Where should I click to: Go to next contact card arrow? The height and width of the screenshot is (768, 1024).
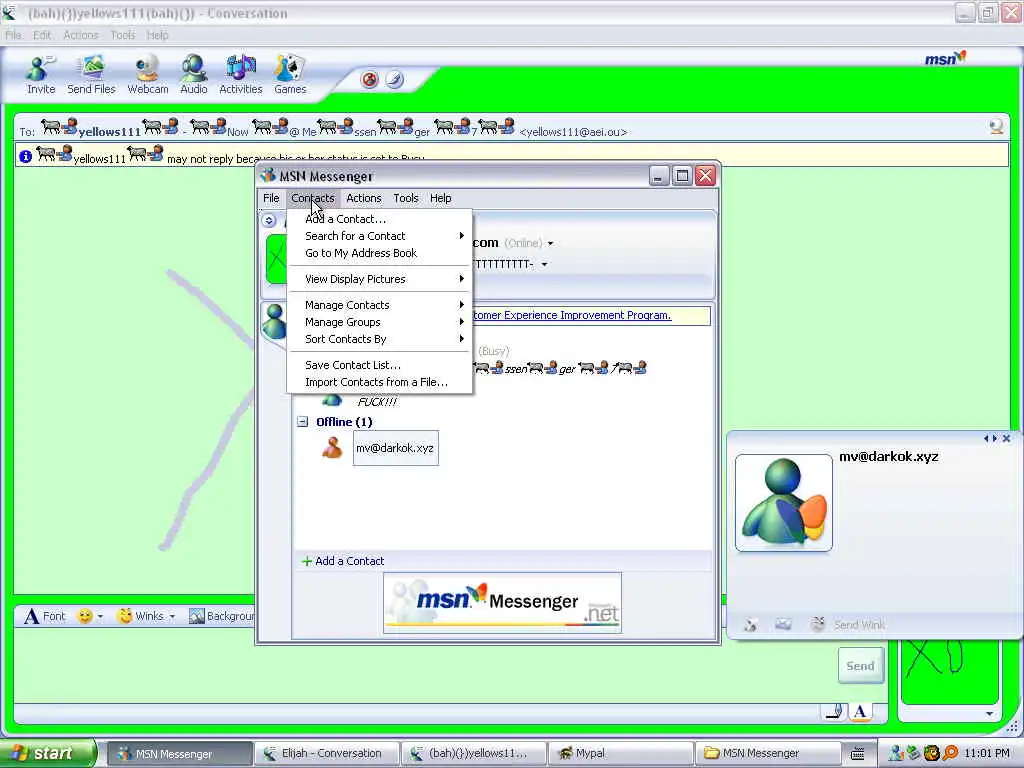click(x=995, y=439)
